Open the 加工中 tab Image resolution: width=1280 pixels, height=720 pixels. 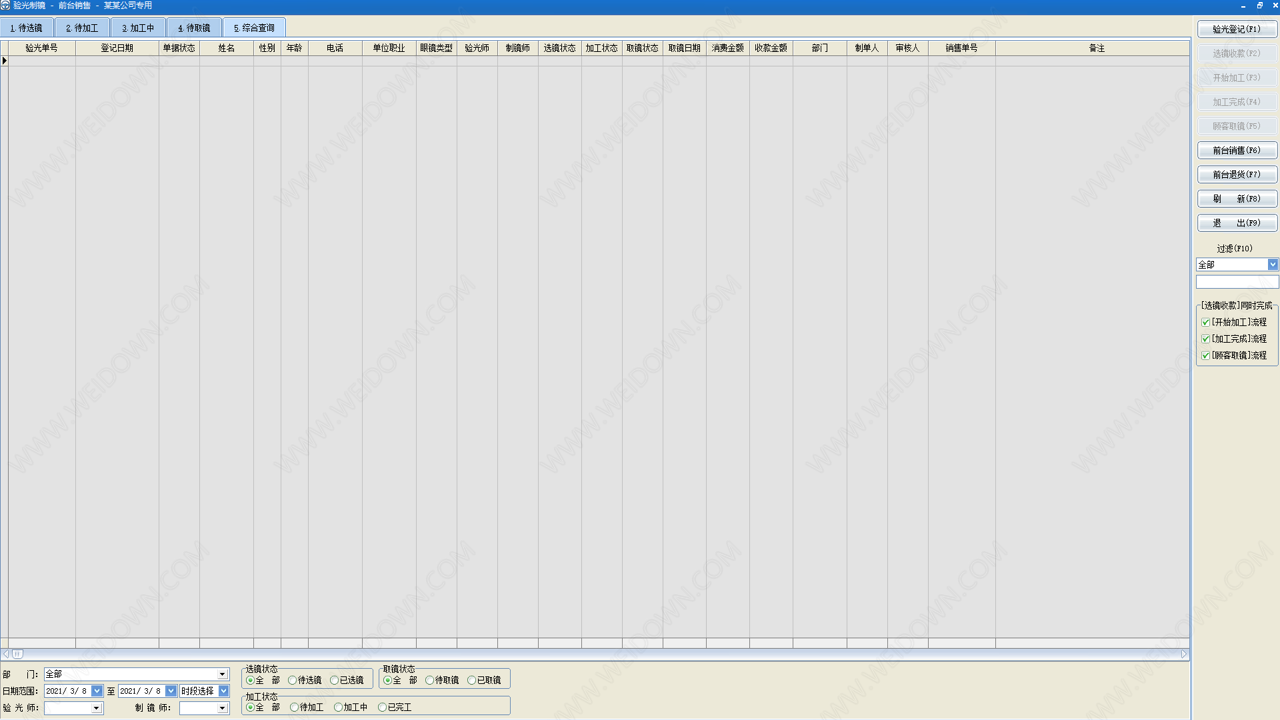point(138,28)
